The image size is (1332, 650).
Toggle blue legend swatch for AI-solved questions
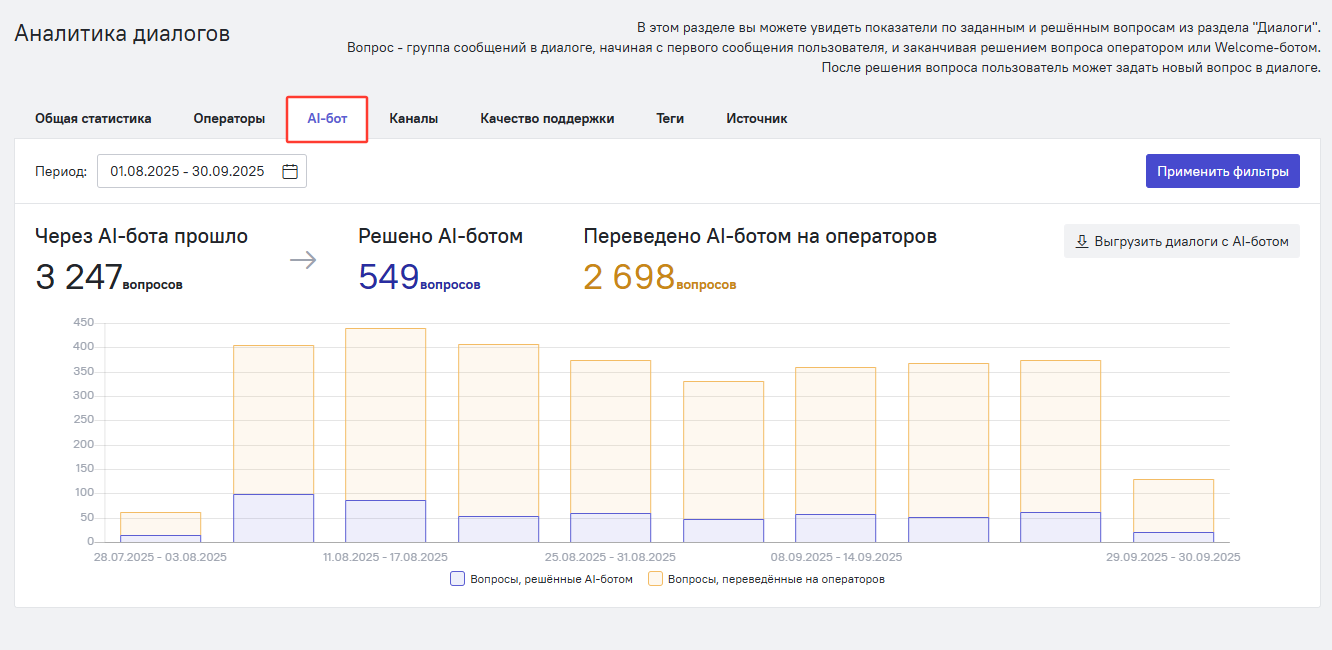(x=457, y=578)
